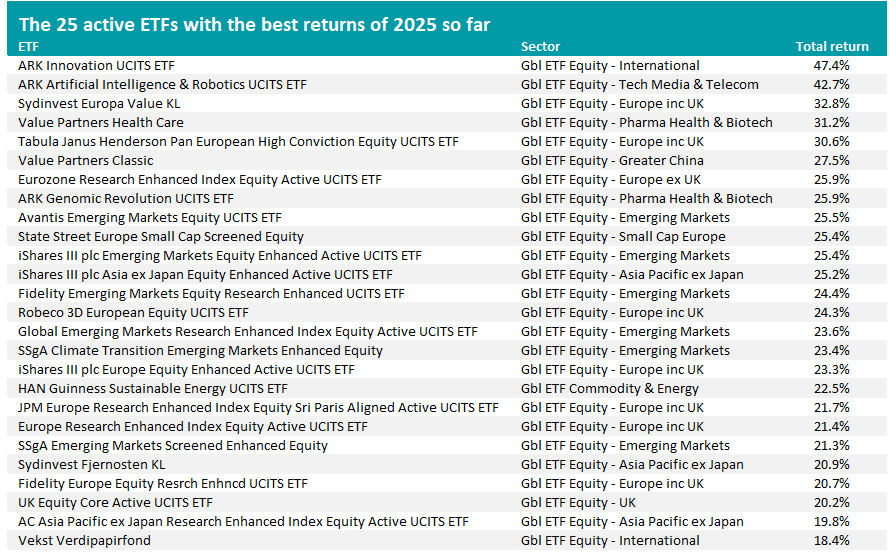Screen dimensions: 896x560
Task: Click State Street Europe Small Cap Screened Equity
Action: click(x=160, y=236)
